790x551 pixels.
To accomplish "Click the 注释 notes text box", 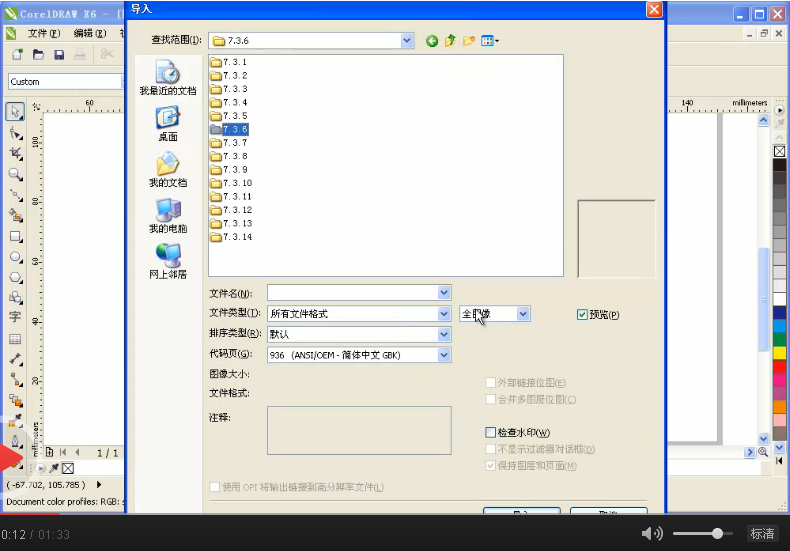I will [x=359, y=431].
